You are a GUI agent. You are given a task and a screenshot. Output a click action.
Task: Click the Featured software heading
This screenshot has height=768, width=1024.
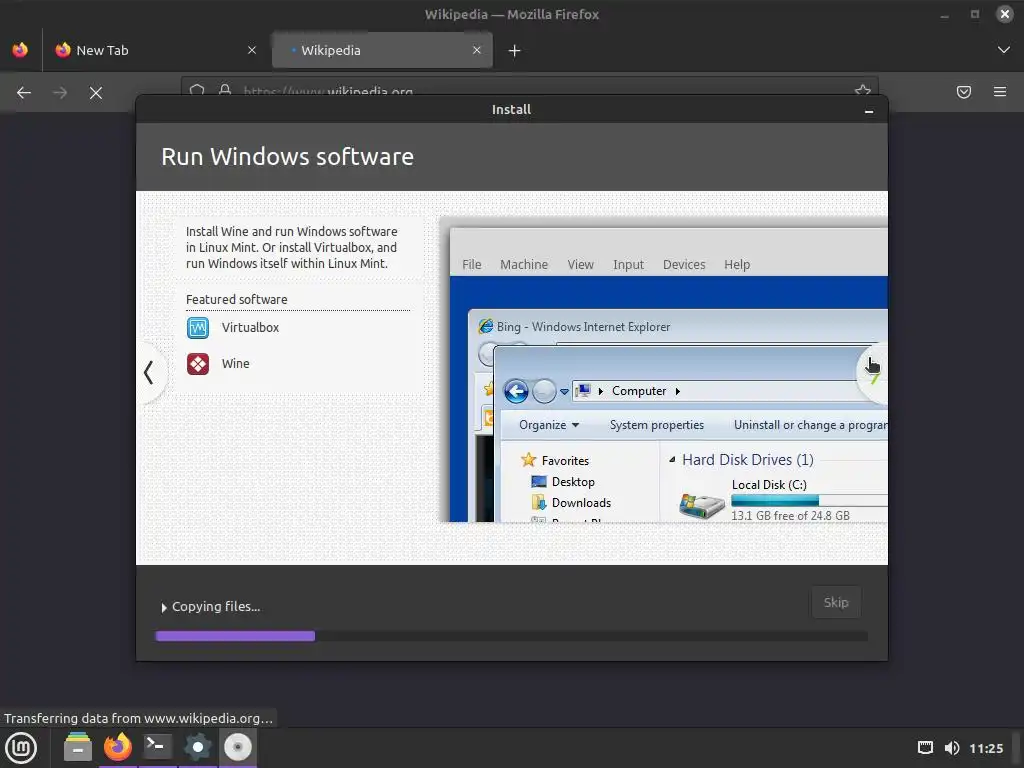click(236, 300)
